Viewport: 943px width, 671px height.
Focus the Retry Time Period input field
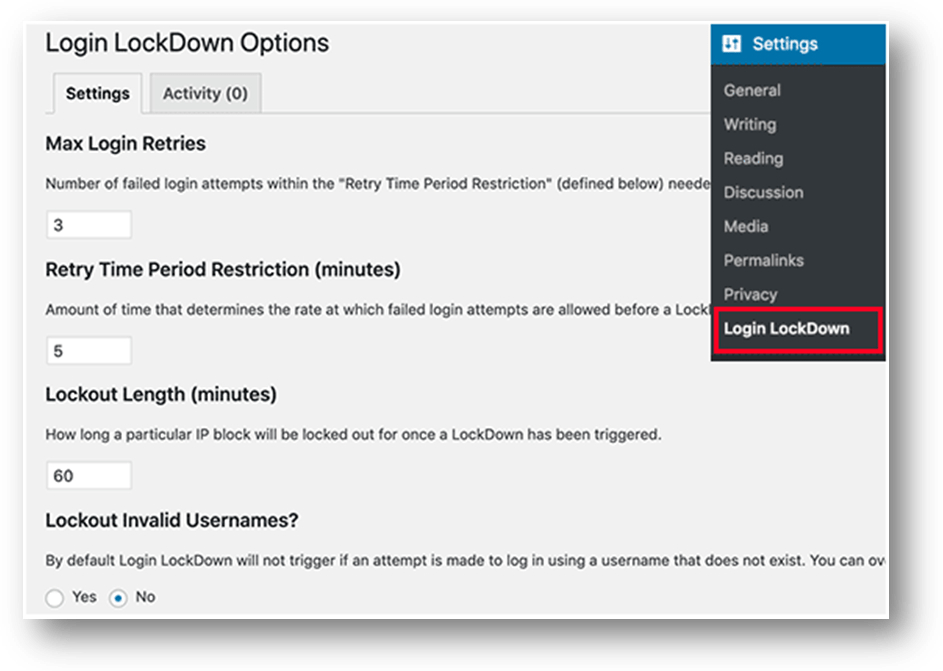(x=89, y=351)
